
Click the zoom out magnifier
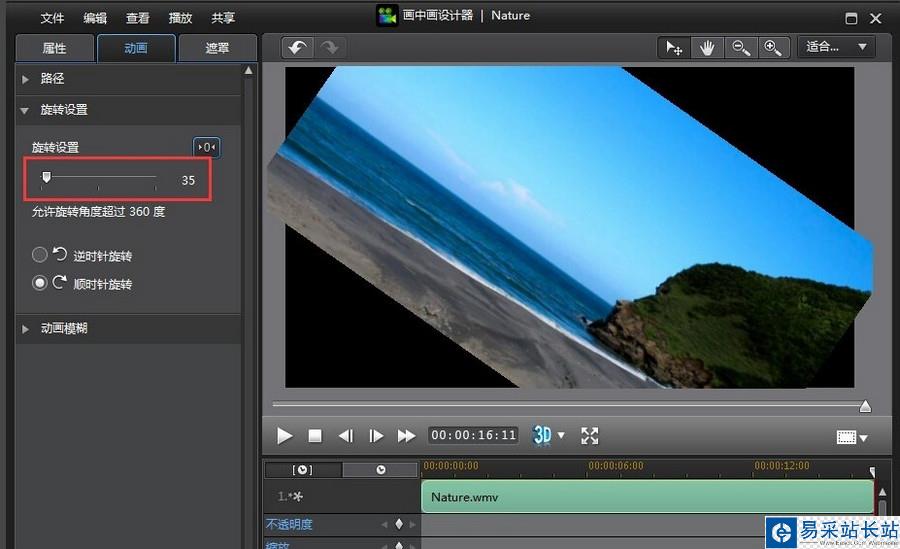(x=740, y=48)
